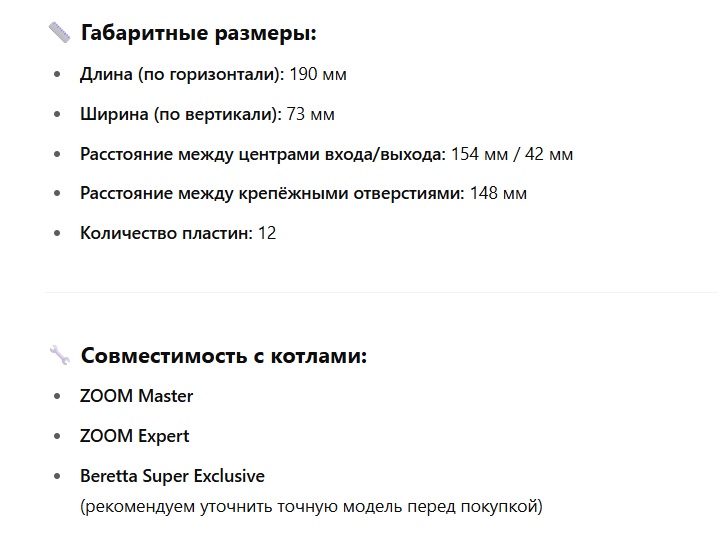718x539 pixels.
Task: Click the "Длина (по горизонтали)" label
Action: click(x=182, y=74)
